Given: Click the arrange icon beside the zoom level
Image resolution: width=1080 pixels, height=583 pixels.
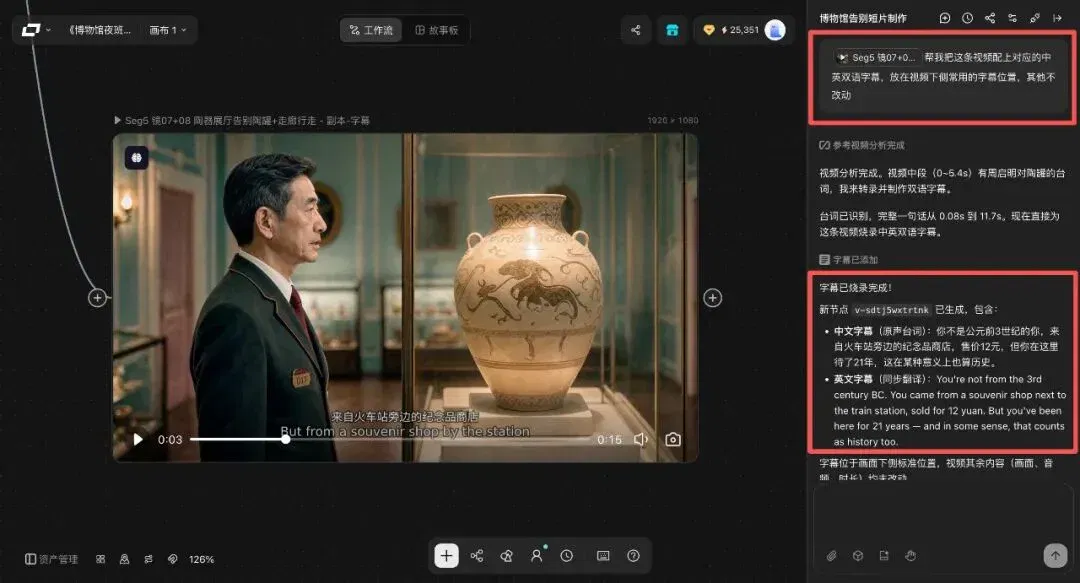Looking at the screenshot, I should (148, 559).
